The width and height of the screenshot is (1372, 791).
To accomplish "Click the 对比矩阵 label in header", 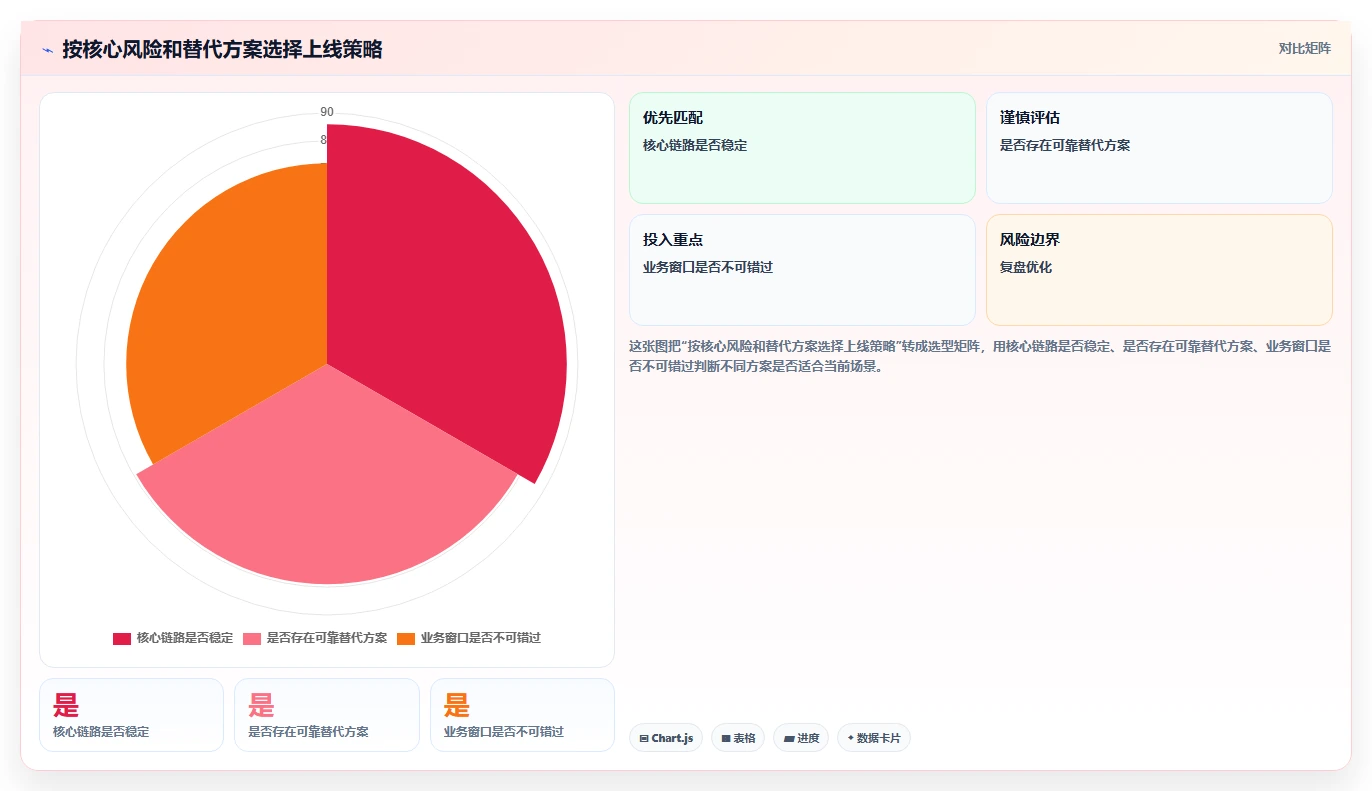I will tap(1304, 48).
